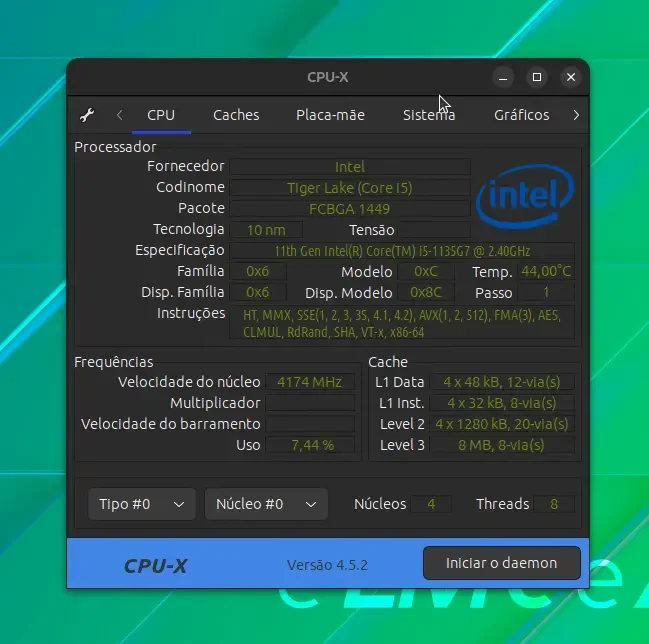Click the Disp. Família value 0x6

coord(258,293)
